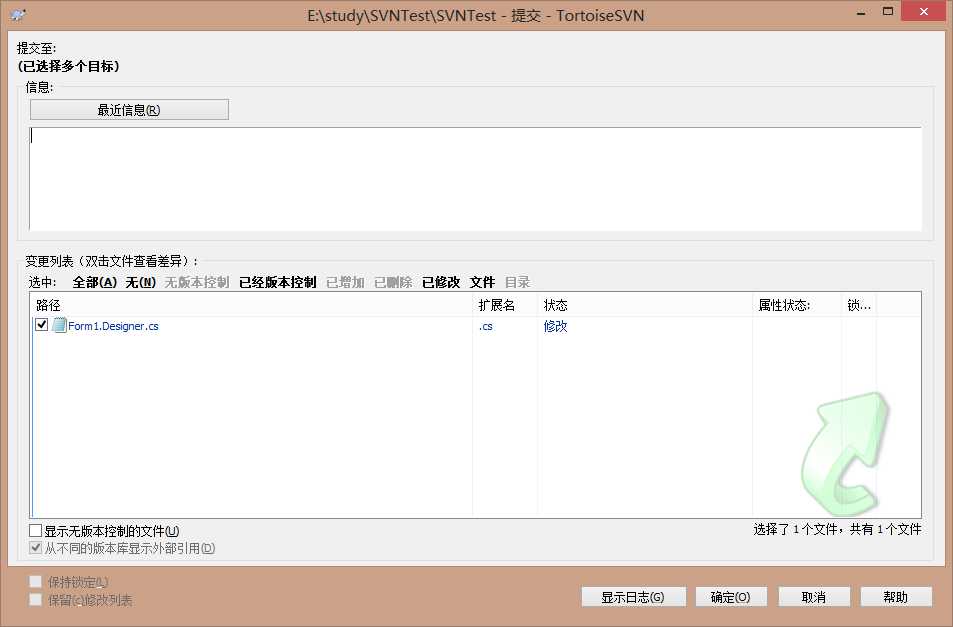Toggle 从不同的版本库显示外部引用 checkbox
Screen dimensions: 953x627
pyautogui.click(x=36, y=548)
